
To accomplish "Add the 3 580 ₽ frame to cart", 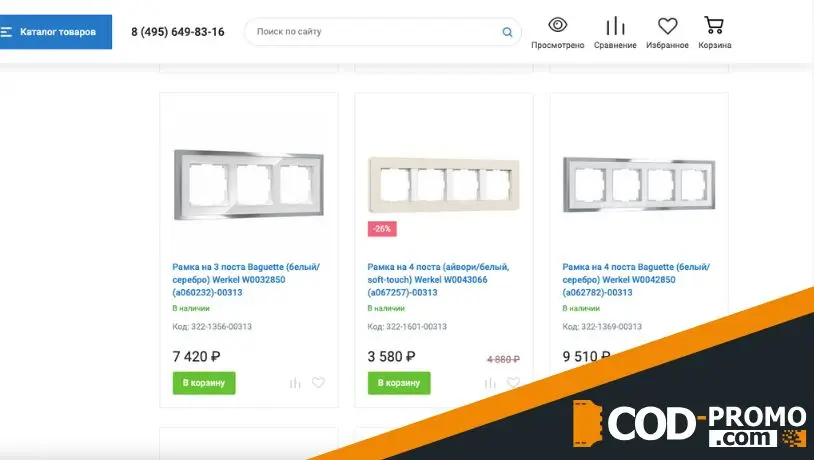I will coord(399,383).
